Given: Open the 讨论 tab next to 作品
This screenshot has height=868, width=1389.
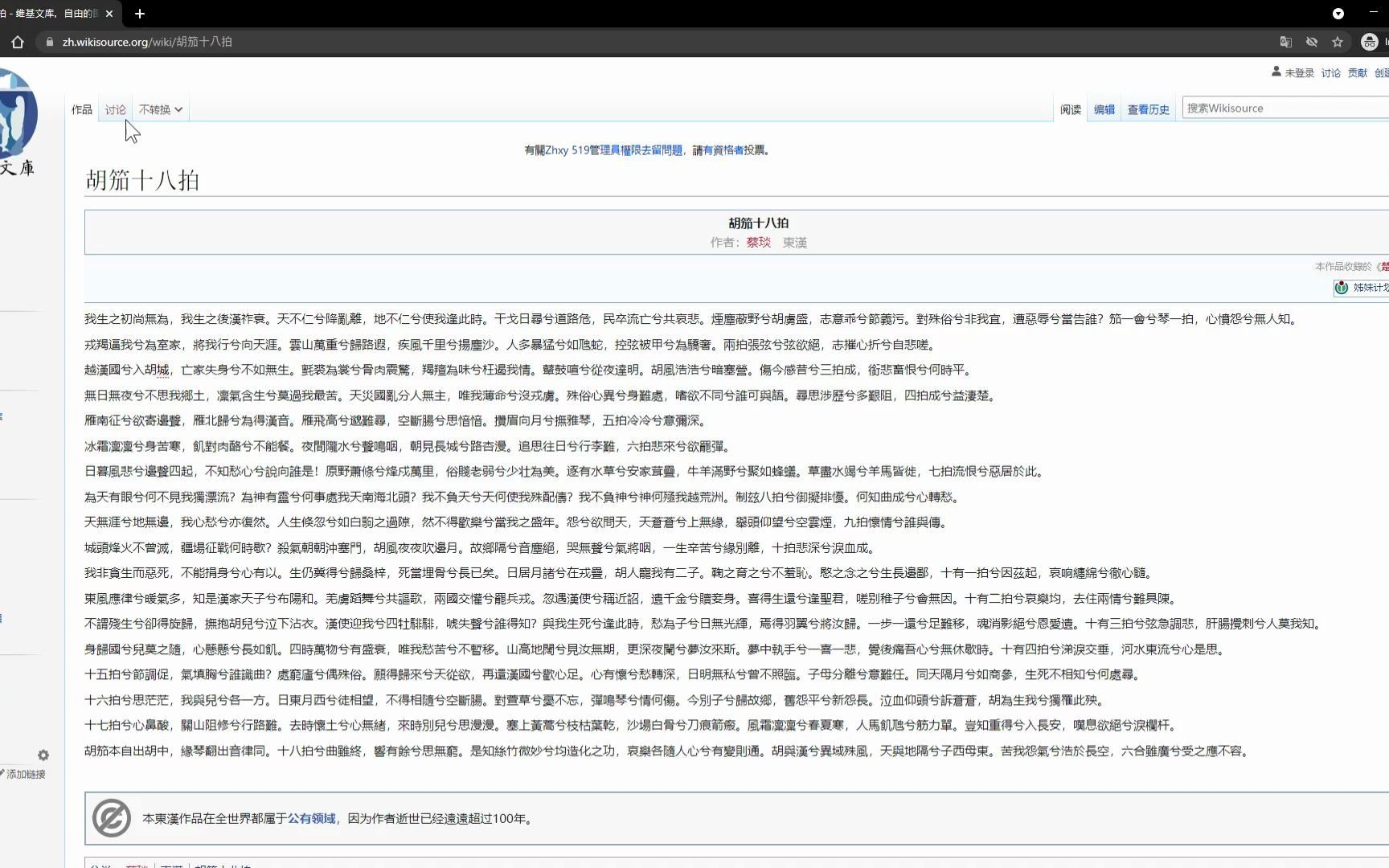Looking at the screenshot, I should click(116, 109).
